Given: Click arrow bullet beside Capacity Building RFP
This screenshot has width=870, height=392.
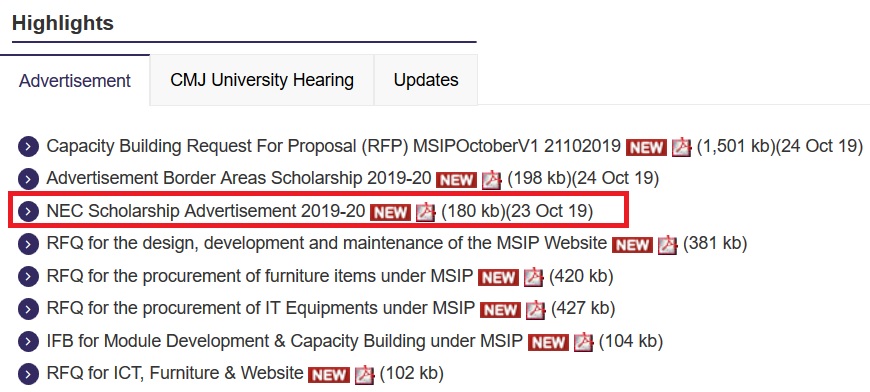Looking at the screenshot, I should 28,147.
